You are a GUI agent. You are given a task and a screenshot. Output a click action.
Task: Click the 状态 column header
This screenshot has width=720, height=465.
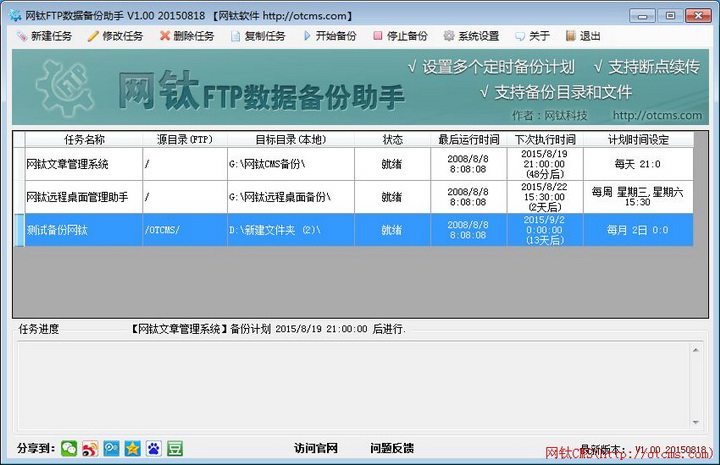[393, 140]
